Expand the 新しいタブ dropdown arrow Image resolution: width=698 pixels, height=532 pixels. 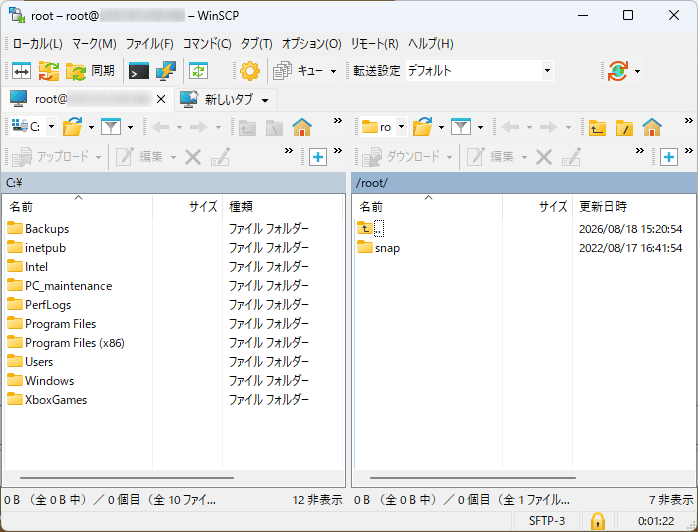tap(265, 100)
